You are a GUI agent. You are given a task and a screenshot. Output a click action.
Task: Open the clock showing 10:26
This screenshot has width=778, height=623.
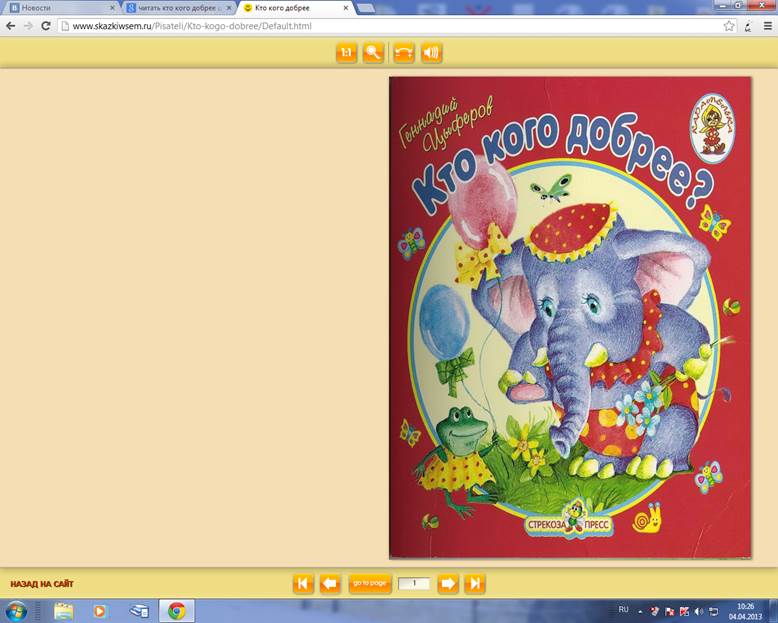pyautogui.click(x=745, y=611)
